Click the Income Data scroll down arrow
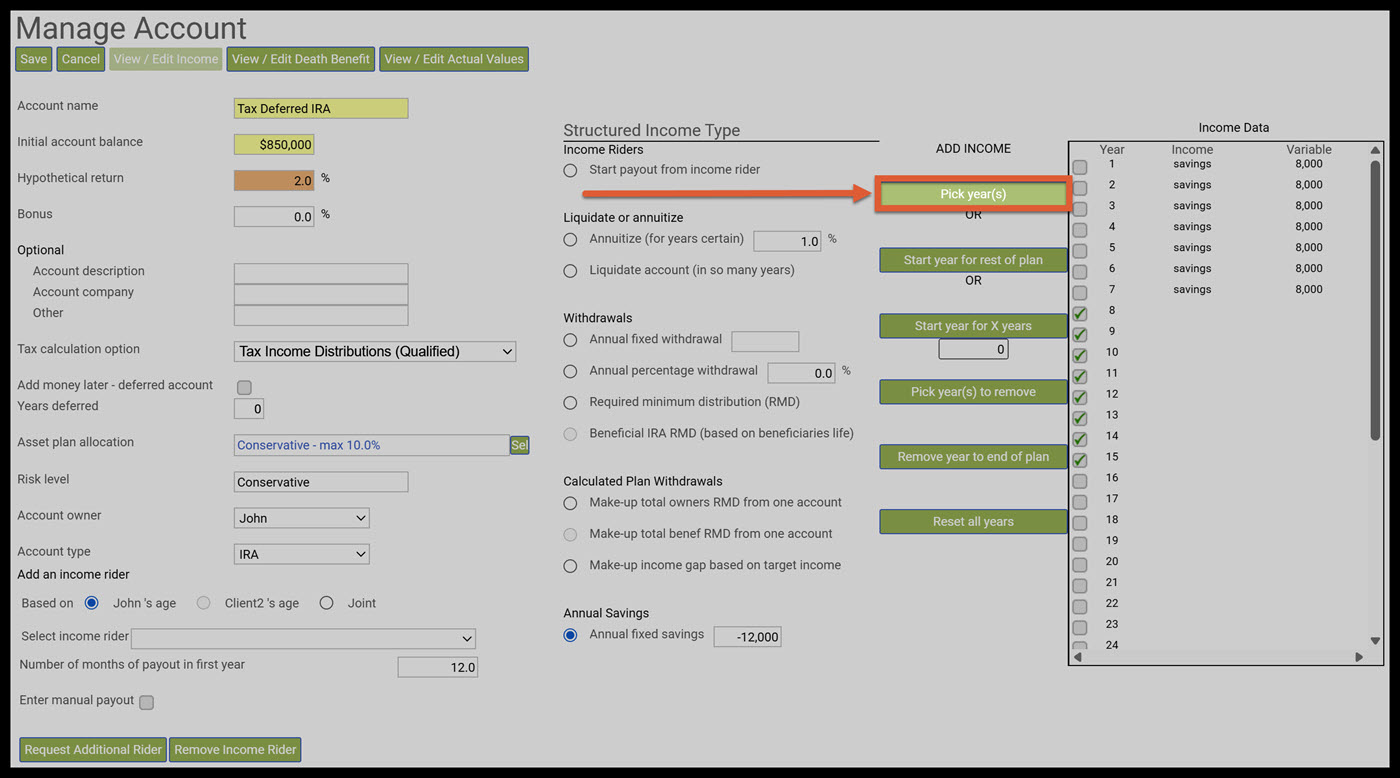 [x=1375, y=641]
